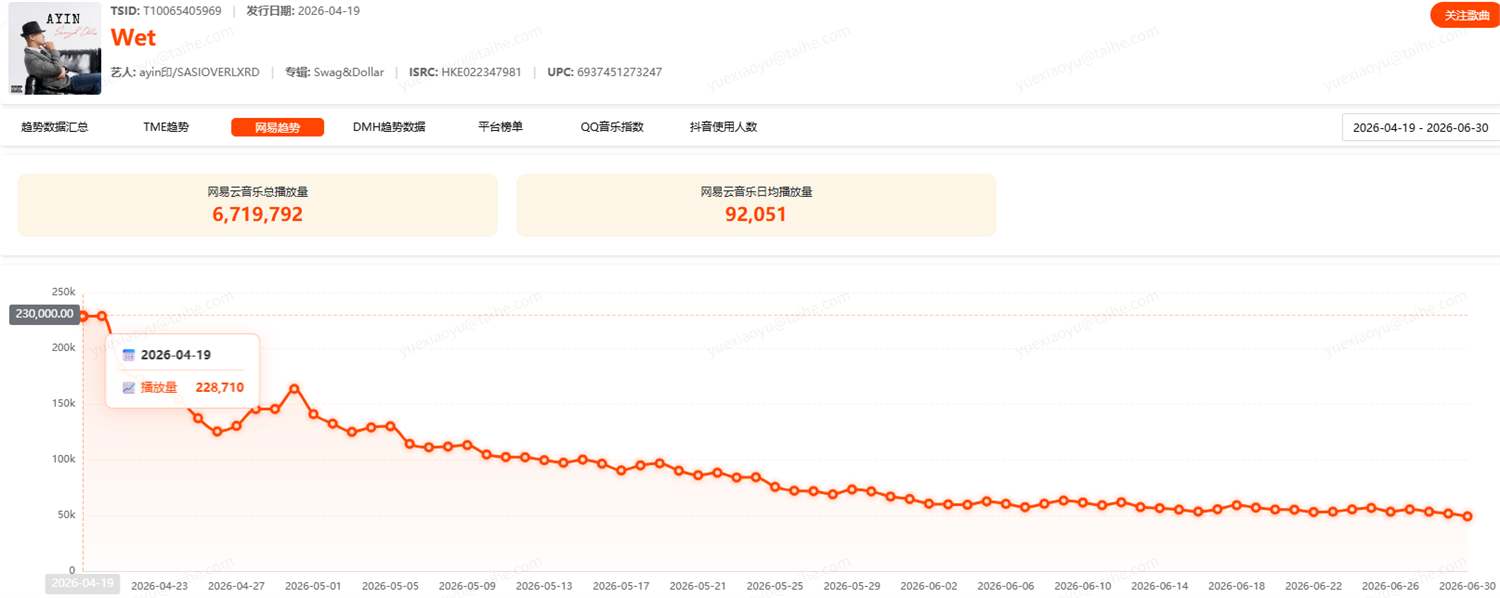Click the UPC number 6937451273247
The width and height of the screenshot is (1500, 598).
(619, 72)
